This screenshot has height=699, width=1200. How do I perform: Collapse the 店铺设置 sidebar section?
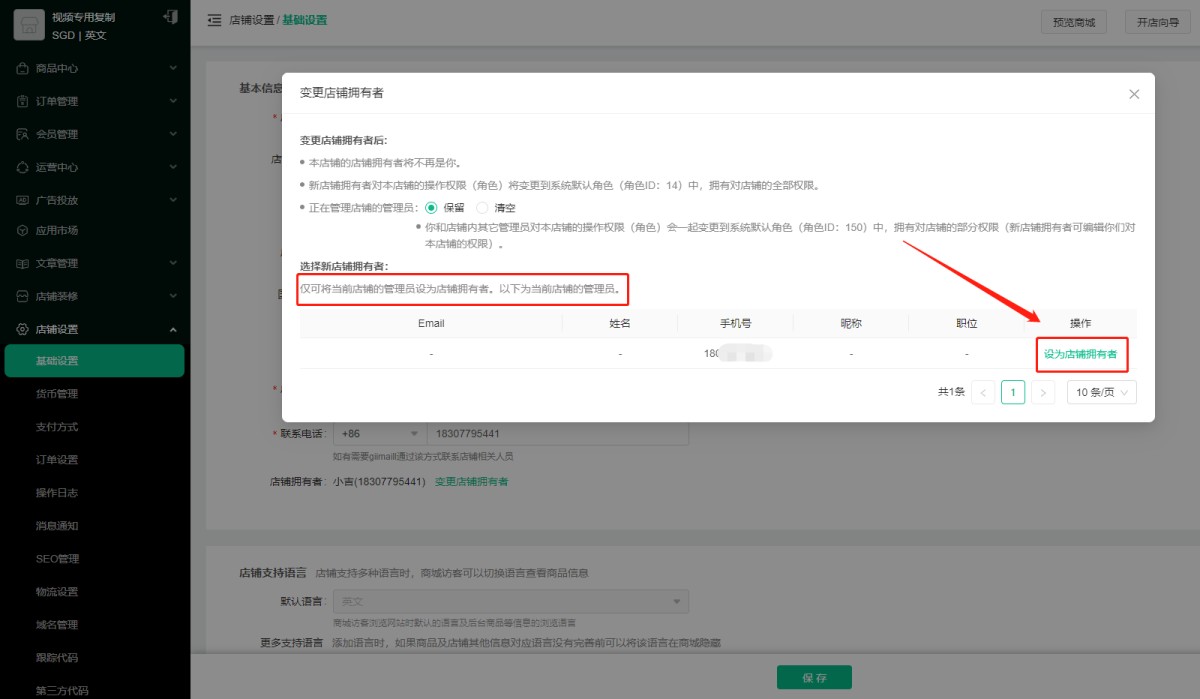pyautogui.click(x=173, y=330)
